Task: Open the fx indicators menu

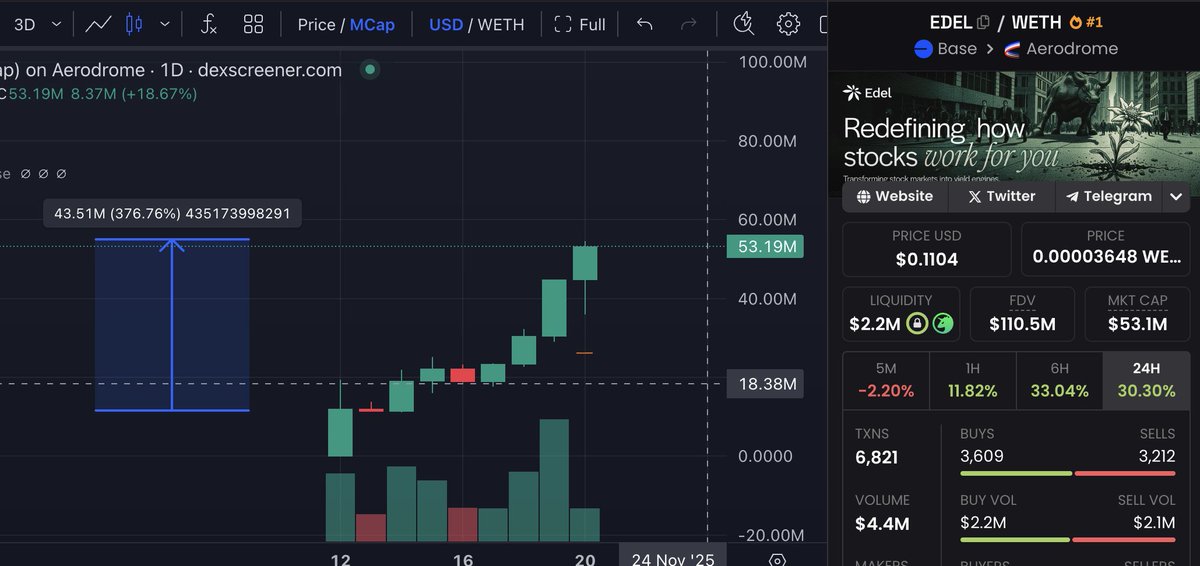Action: click(x=208, y=24)
